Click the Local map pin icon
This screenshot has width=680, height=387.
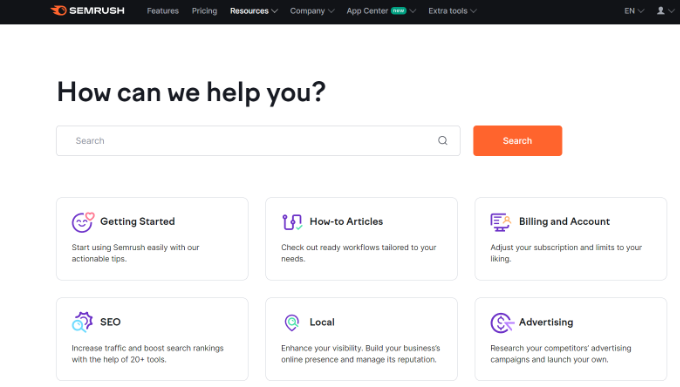(x=292, y=322)
